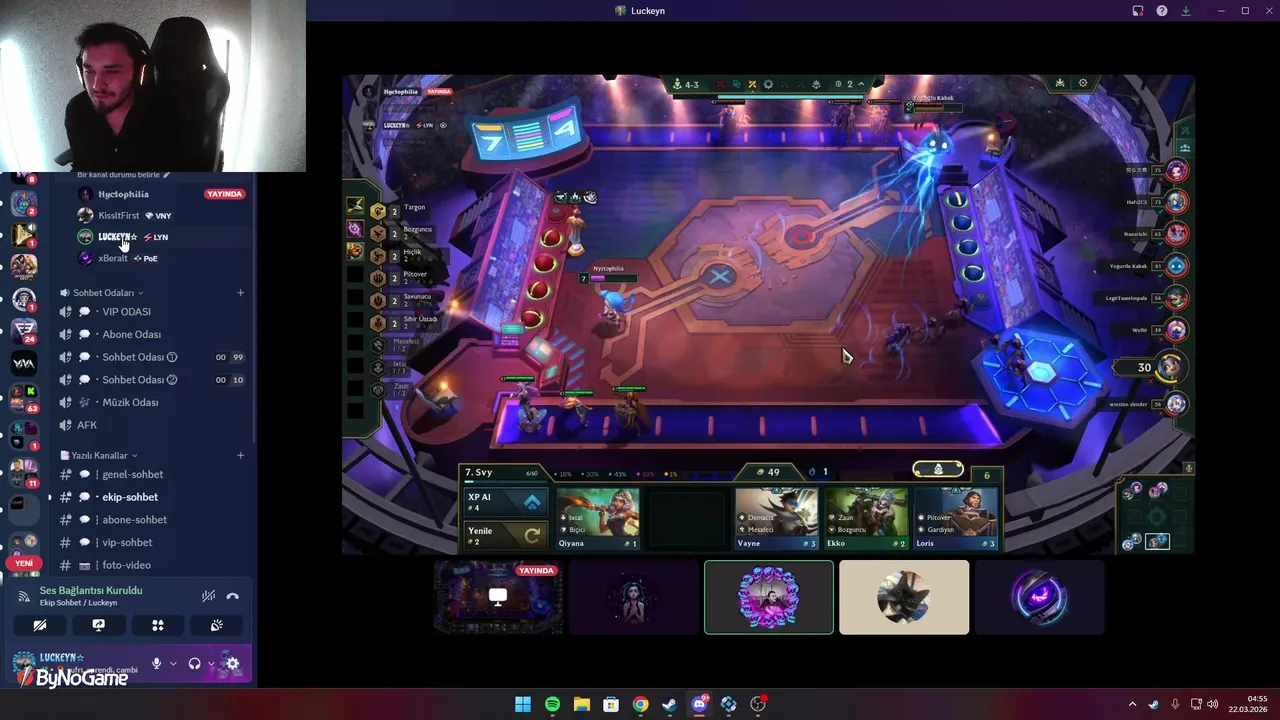Open File Explorer from taskbar

point(581,704)
